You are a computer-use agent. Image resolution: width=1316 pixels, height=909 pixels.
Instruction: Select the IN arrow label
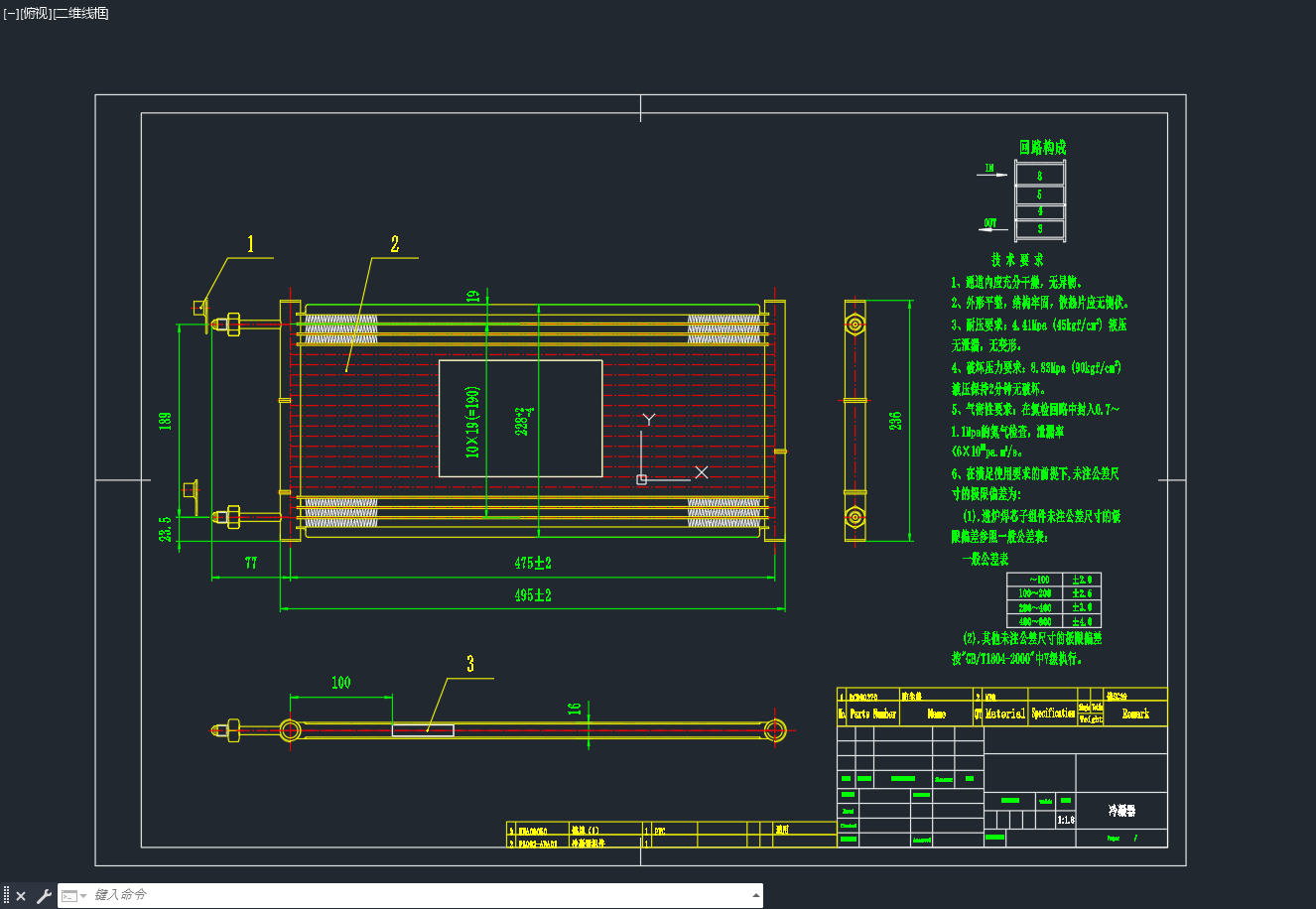(x=989, y=168)
